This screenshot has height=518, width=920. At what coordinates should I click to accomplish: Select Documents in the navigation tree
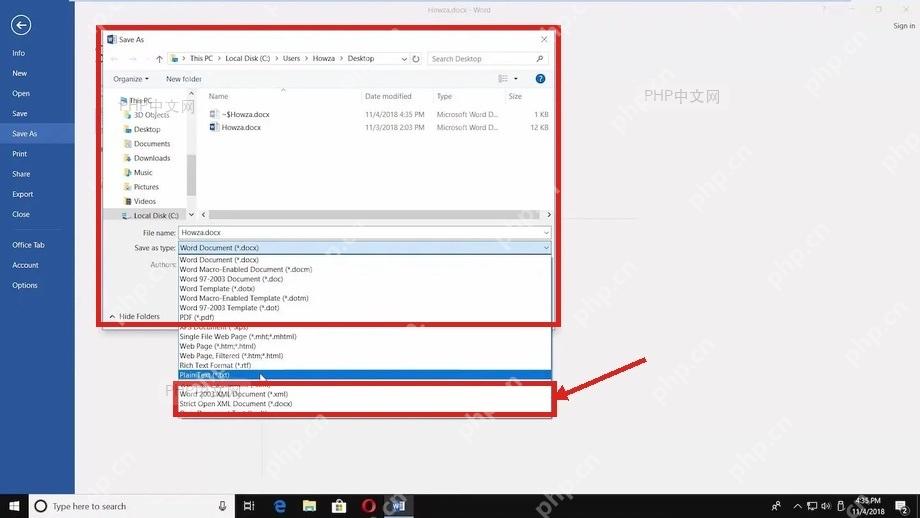point(152,144)
